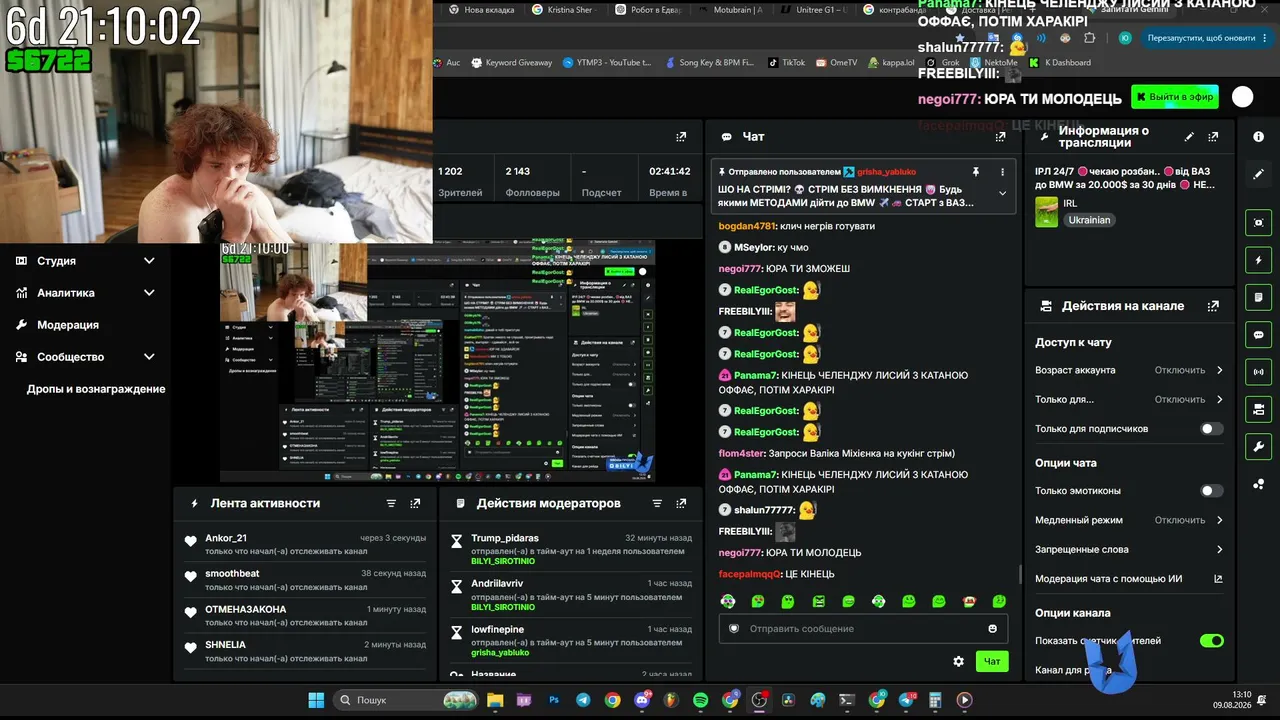This screenshot has height=720, width=1280.
Task: Filter the Лента активности feed
Action: (391, 504)
